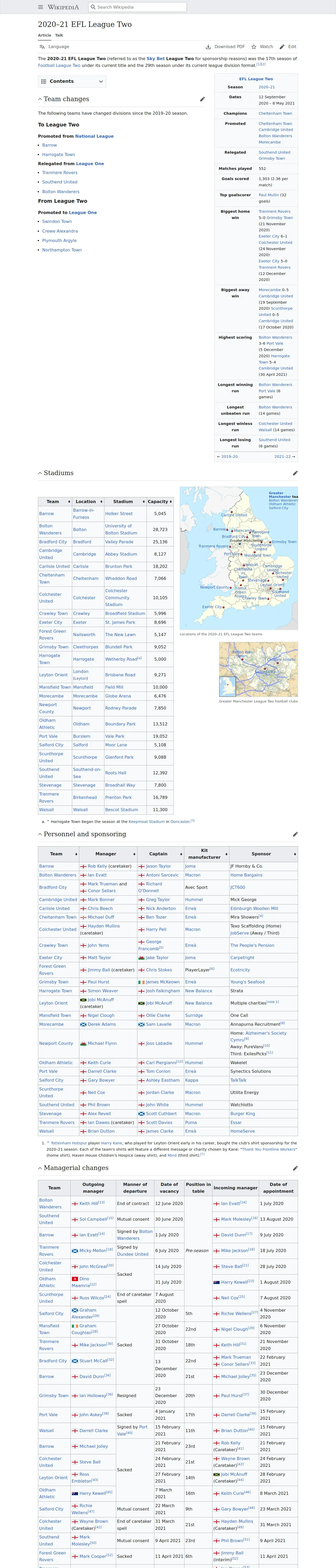Screen dimensions: 336x1568
Task: Edit Personnel and sponsoring section via pencil
Action: tap(295, 834)
